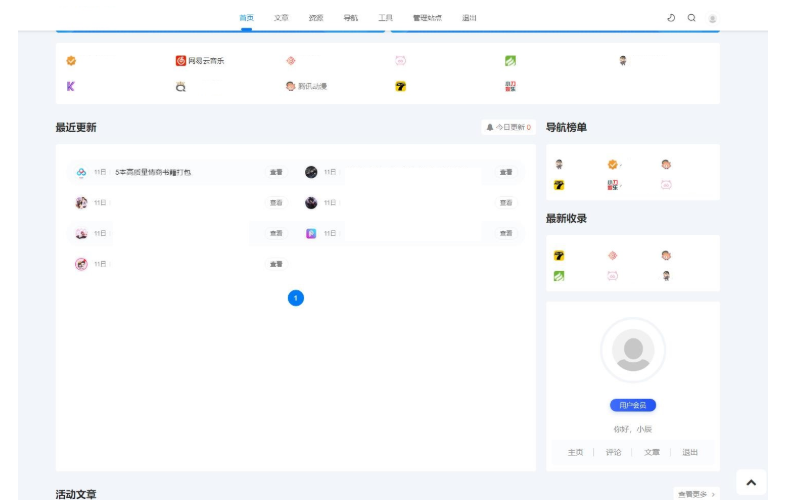The image size is (785, 500).
Task: Open the 网易云音乐 site link
Action: point(200,61)
